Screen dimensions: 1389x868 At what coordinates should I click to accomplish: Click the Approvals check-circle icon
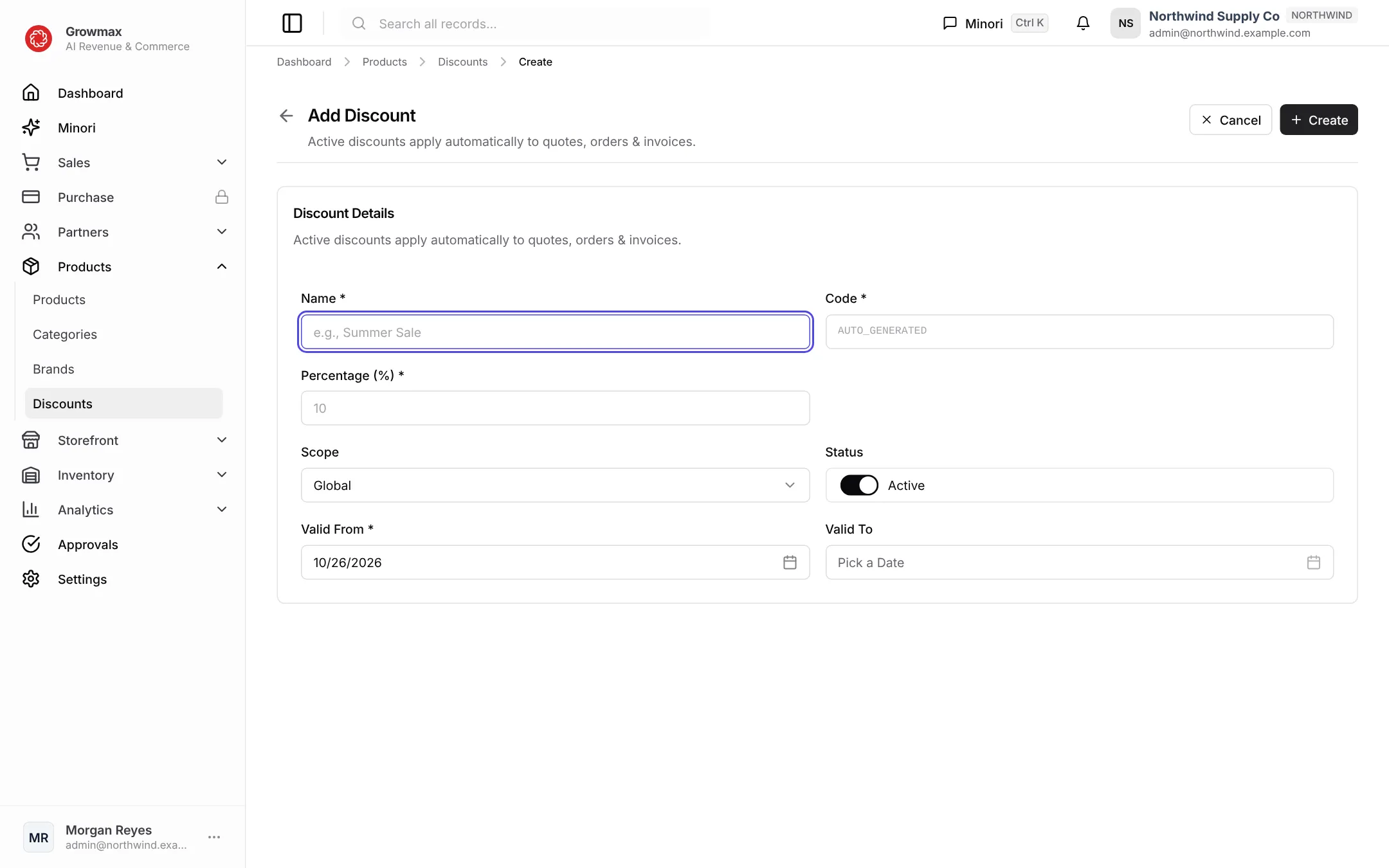(31, 544)
